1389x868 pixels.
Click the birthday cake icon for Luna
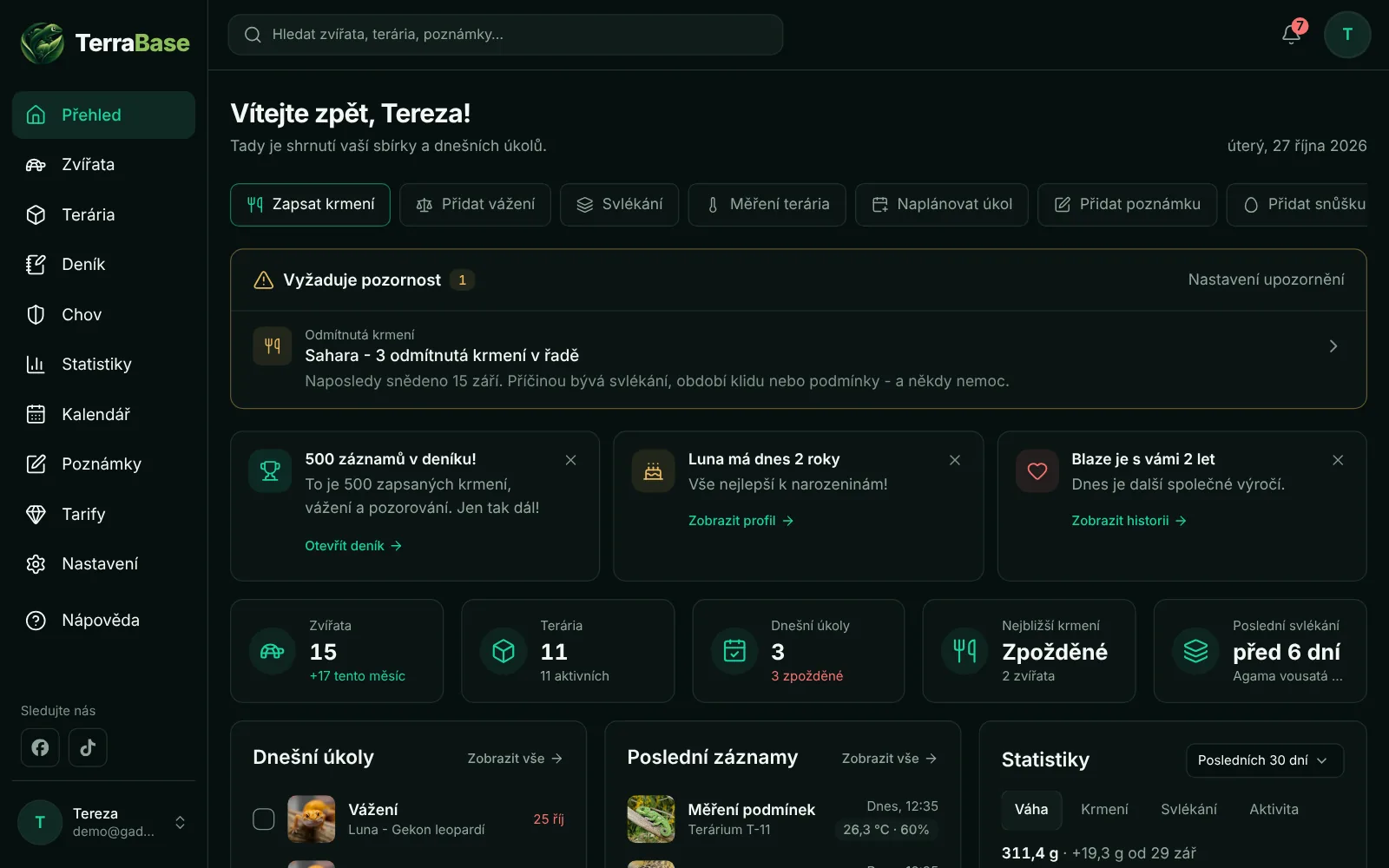coord(653,471)
